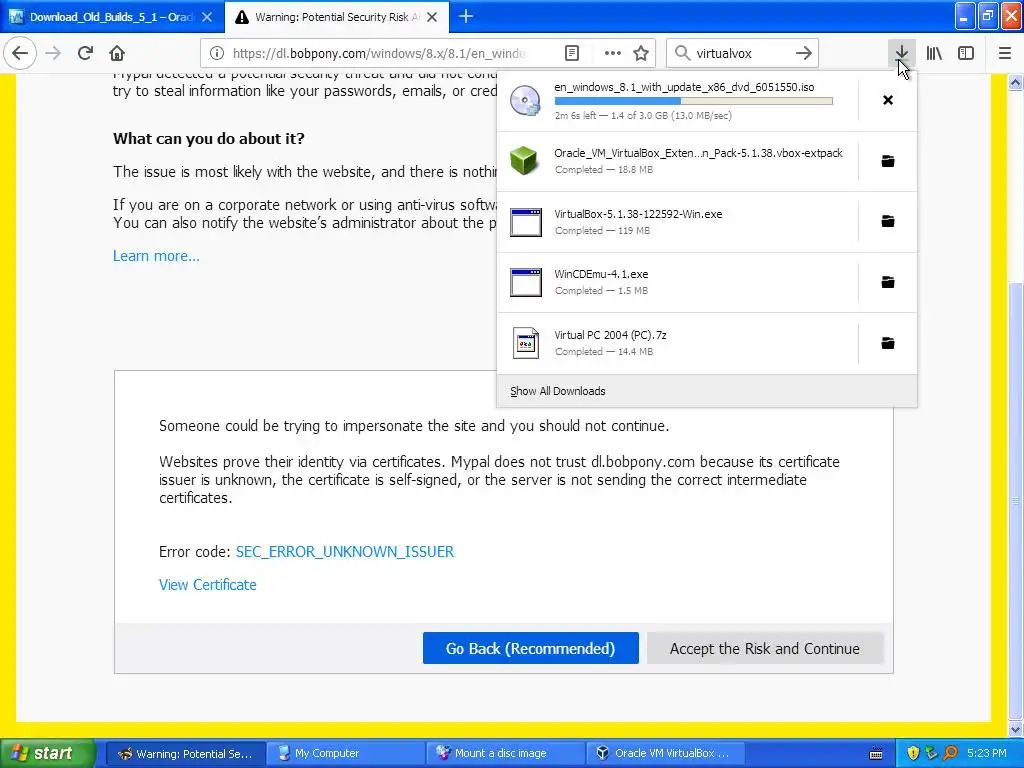The image size is (1024, 768).
Task: Go back using the browser back arrow
Action: [20, 53]
